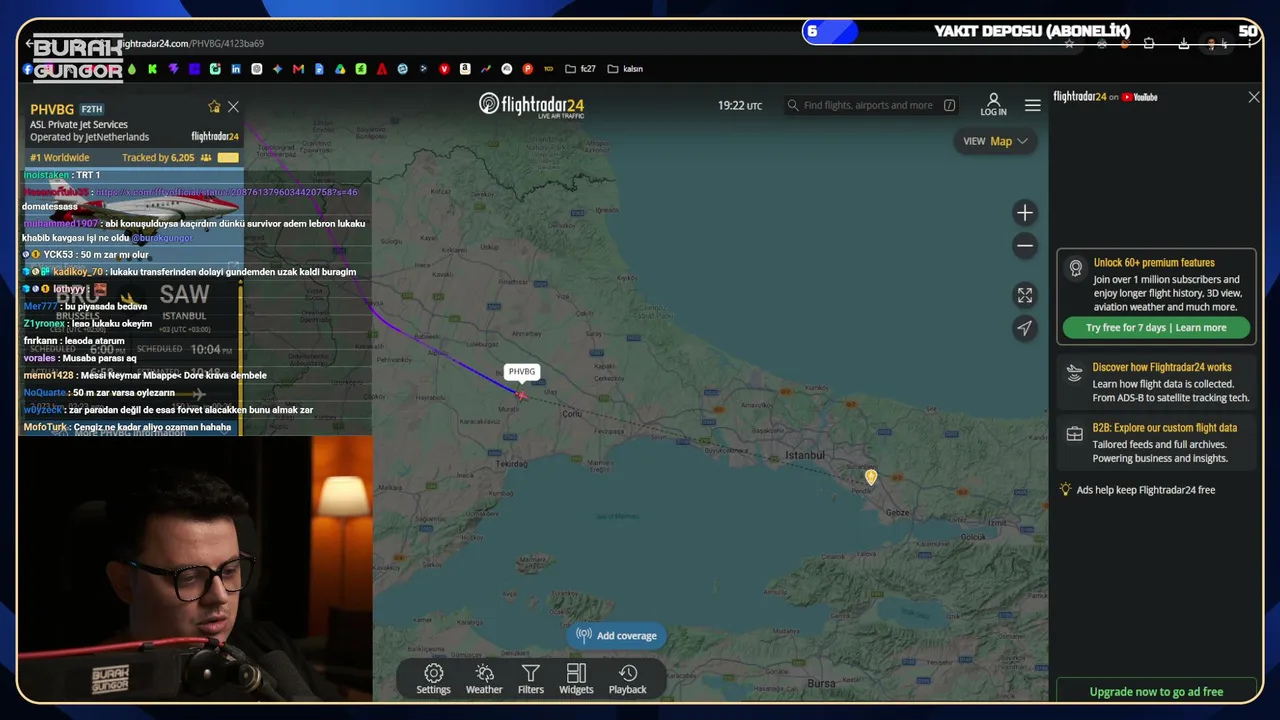Click Upgrade now to go ad free

1156,692
